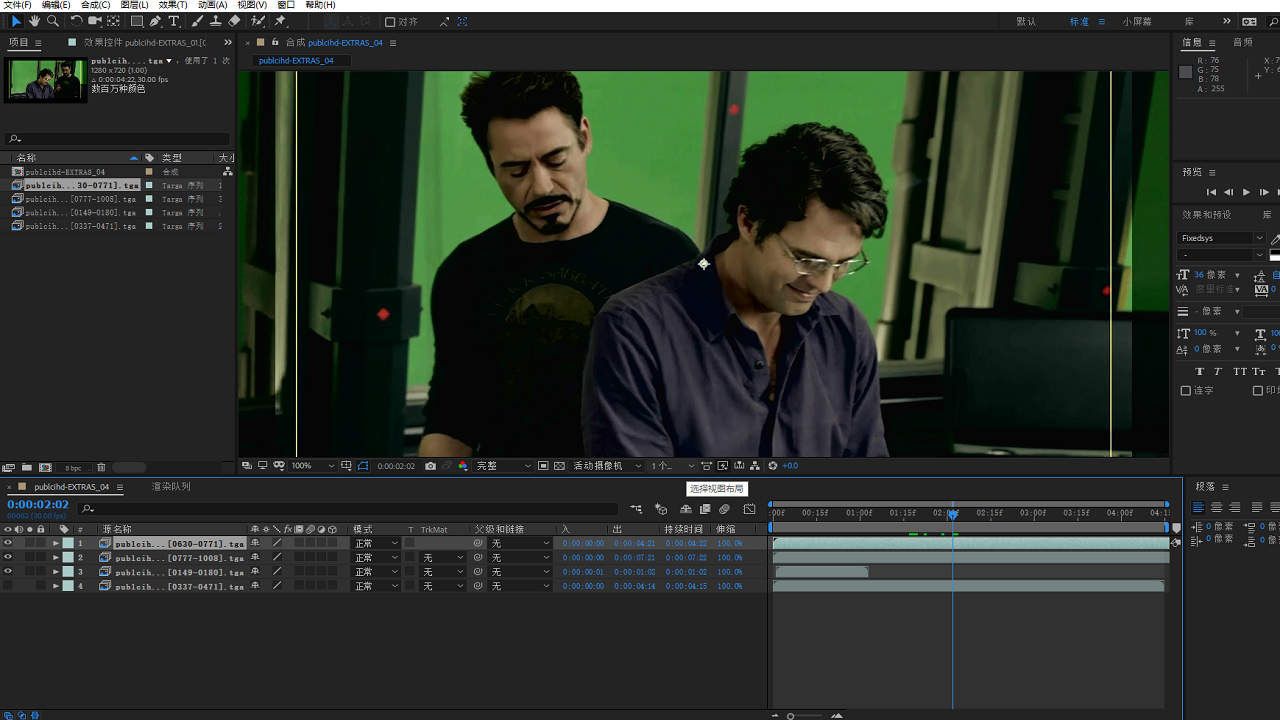Open the Fixedsys font family dropdown
This screenshot has height=720, width=1280.
pyautogui.click(x=1221, y=238)
